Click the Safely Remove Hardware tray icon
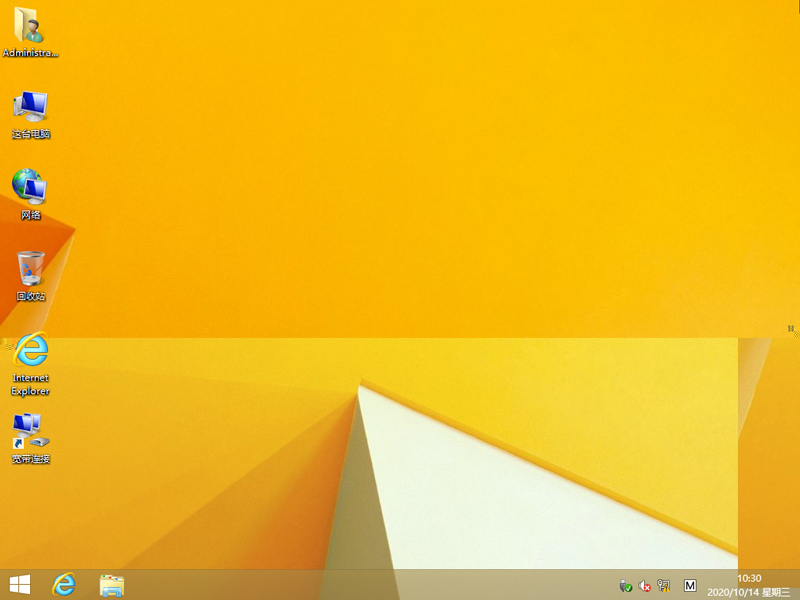 (626, 586)
